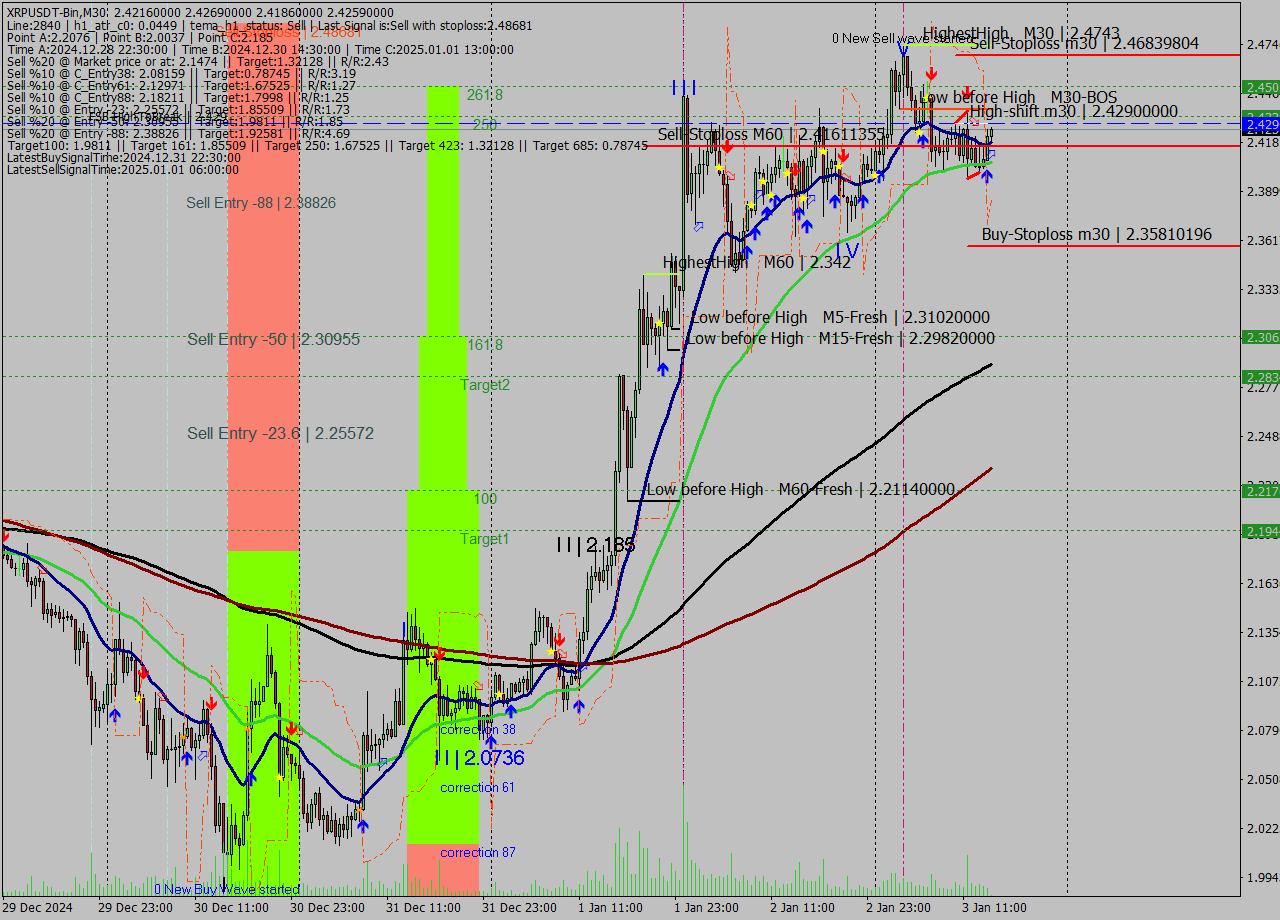Click the '29 Dec 2024' time axis label
1280x920 pixels.
(37, 908)
